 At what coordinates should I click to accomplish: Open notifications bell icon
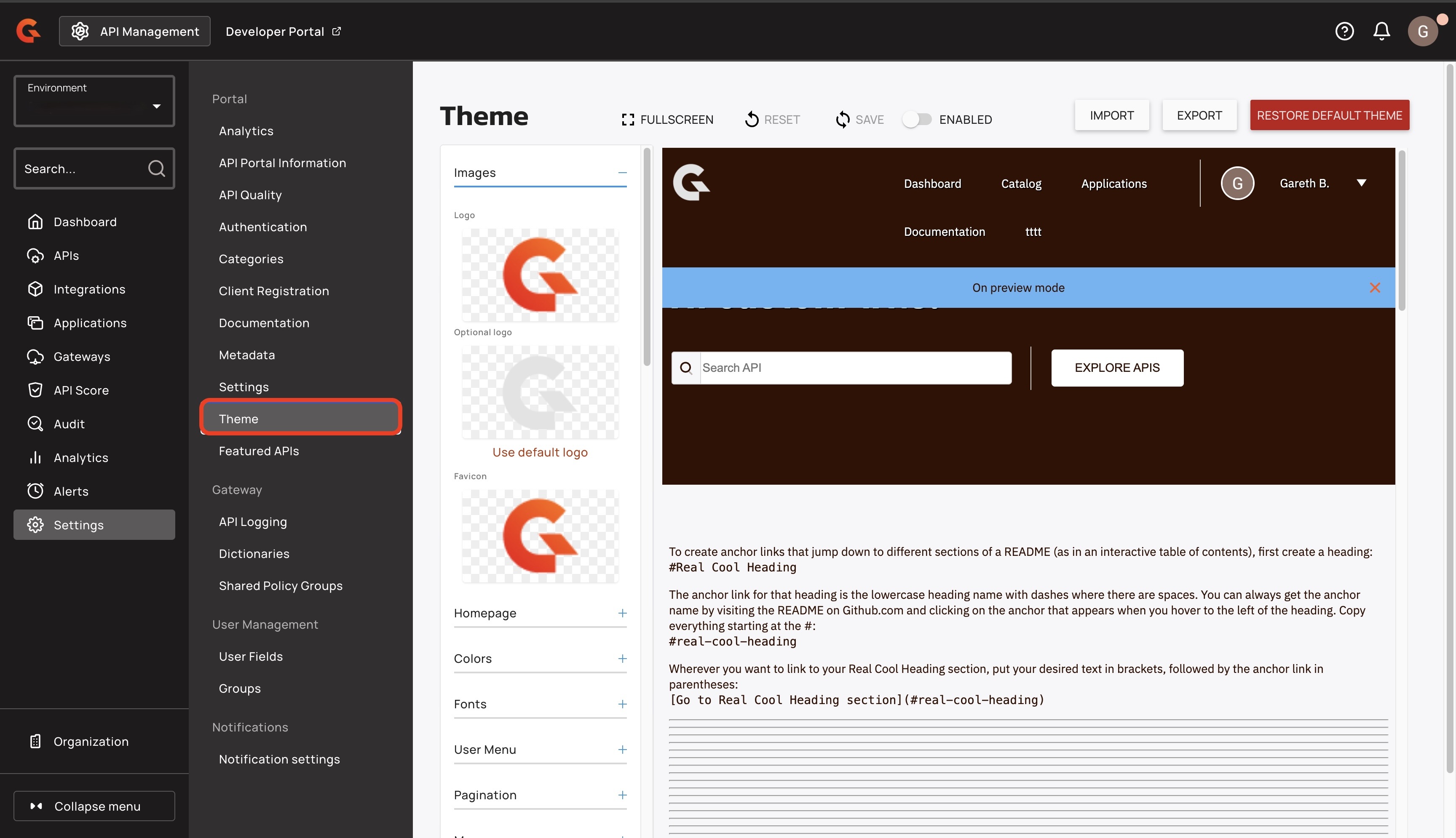click(1381, 31)
